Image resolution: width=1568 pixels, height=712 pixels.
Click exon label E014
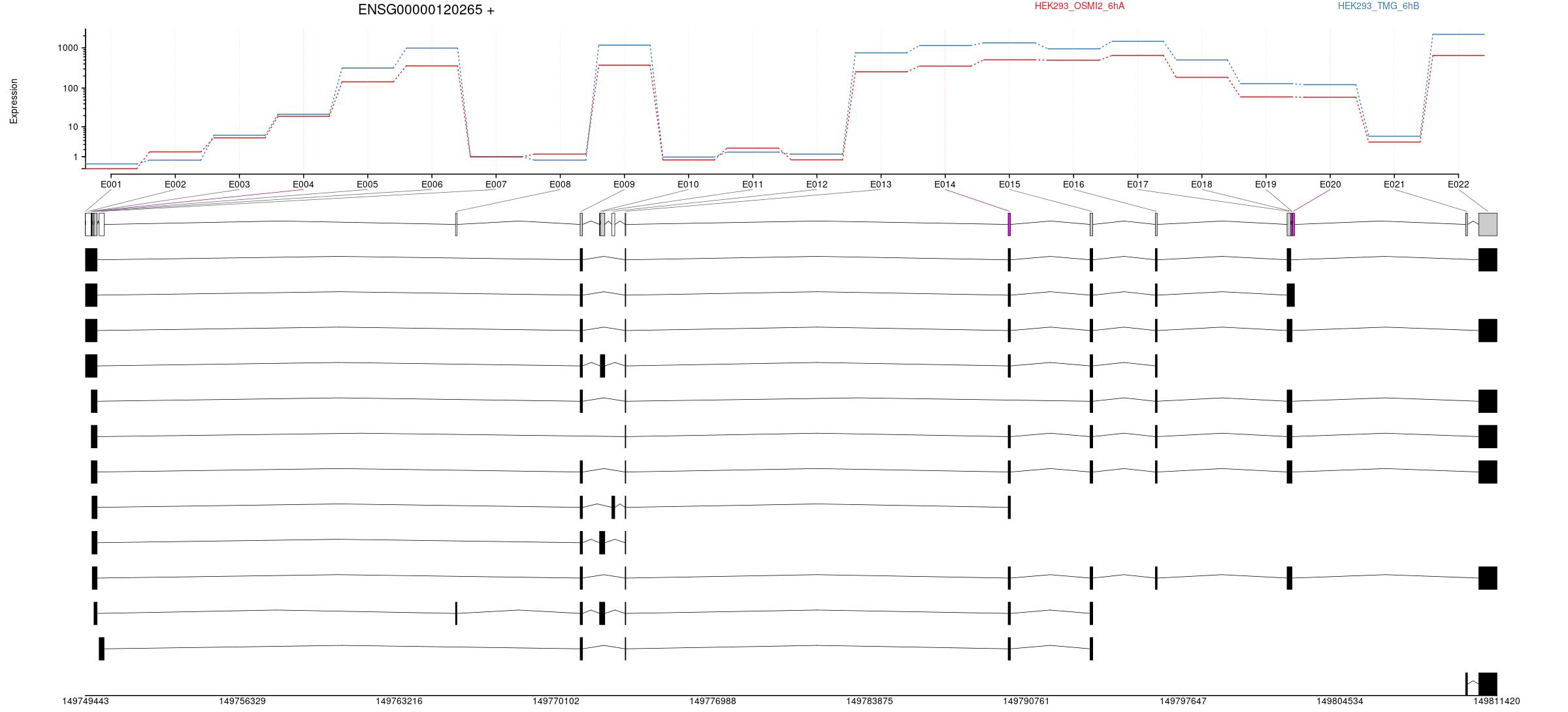click(945, 184)
